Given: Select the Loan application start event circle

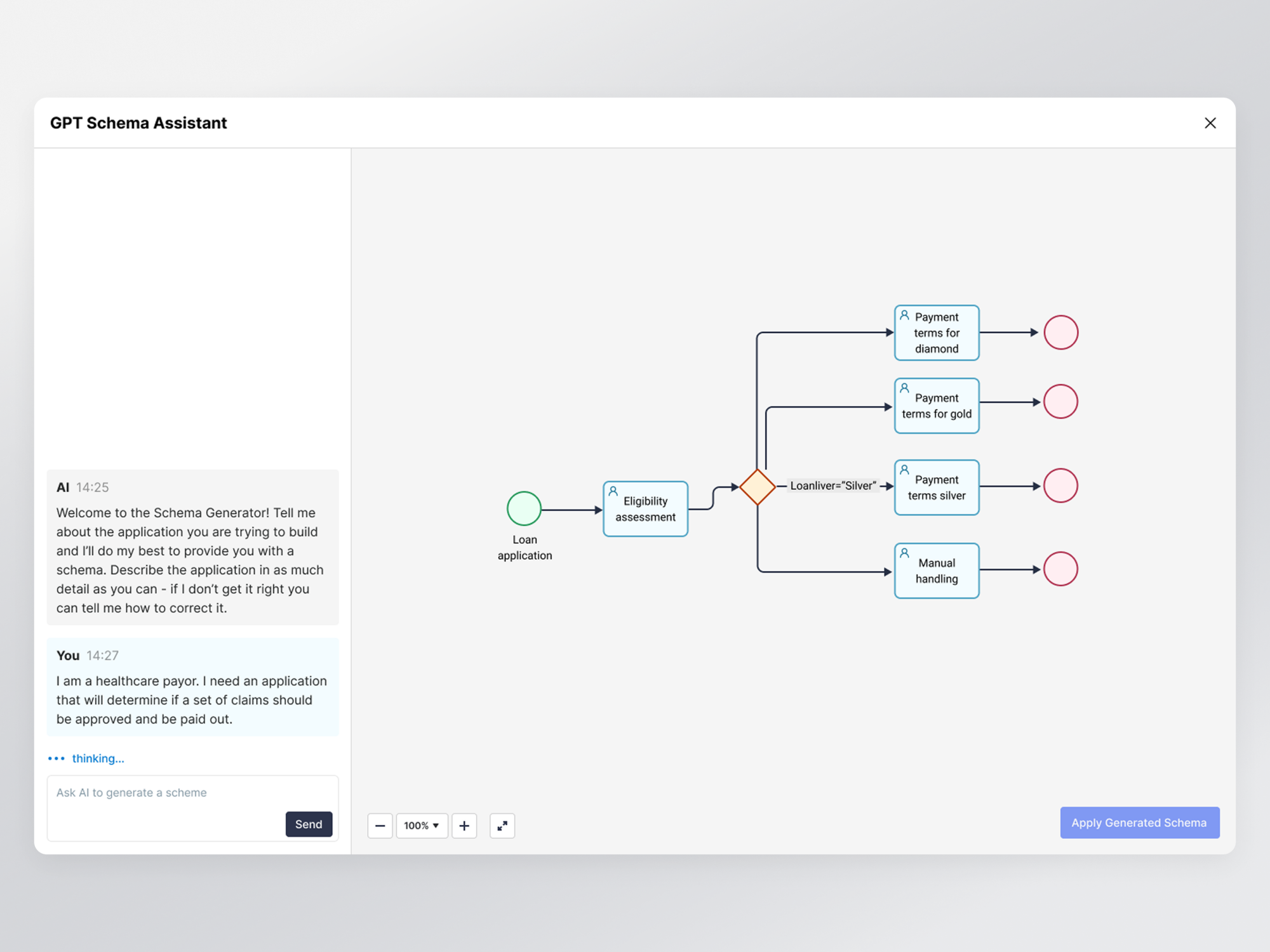Looking at the screenshot, I should point(524,508).
